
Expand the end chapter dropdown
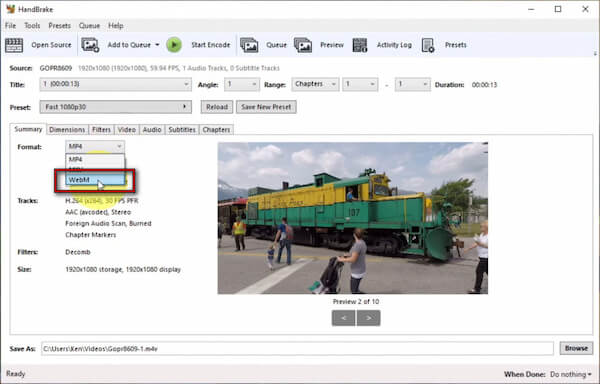(412, 84)
